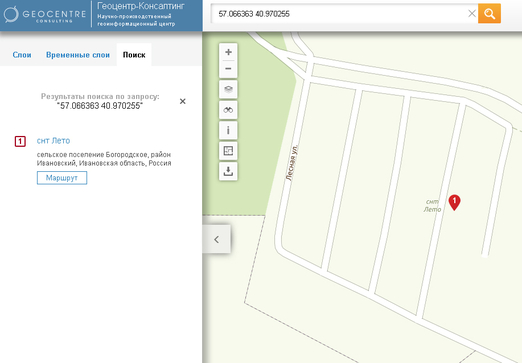Open the снт Лето result link
The image size is (522, 363).
pos(53,141)
